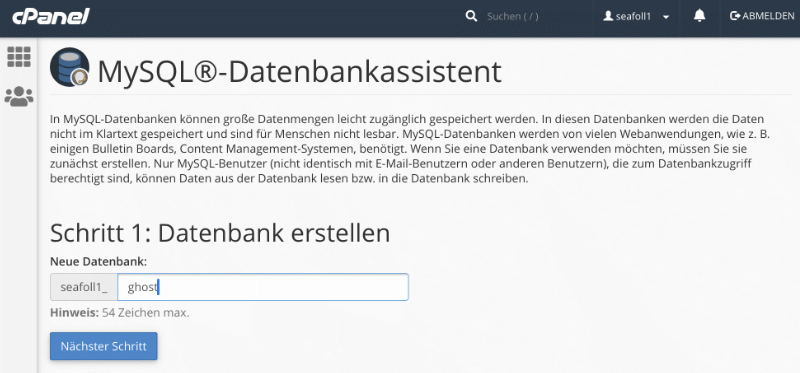Screen dimensions: 800x373
Task: Click the Nächster Schritt button
Action: tap(104, 346)
